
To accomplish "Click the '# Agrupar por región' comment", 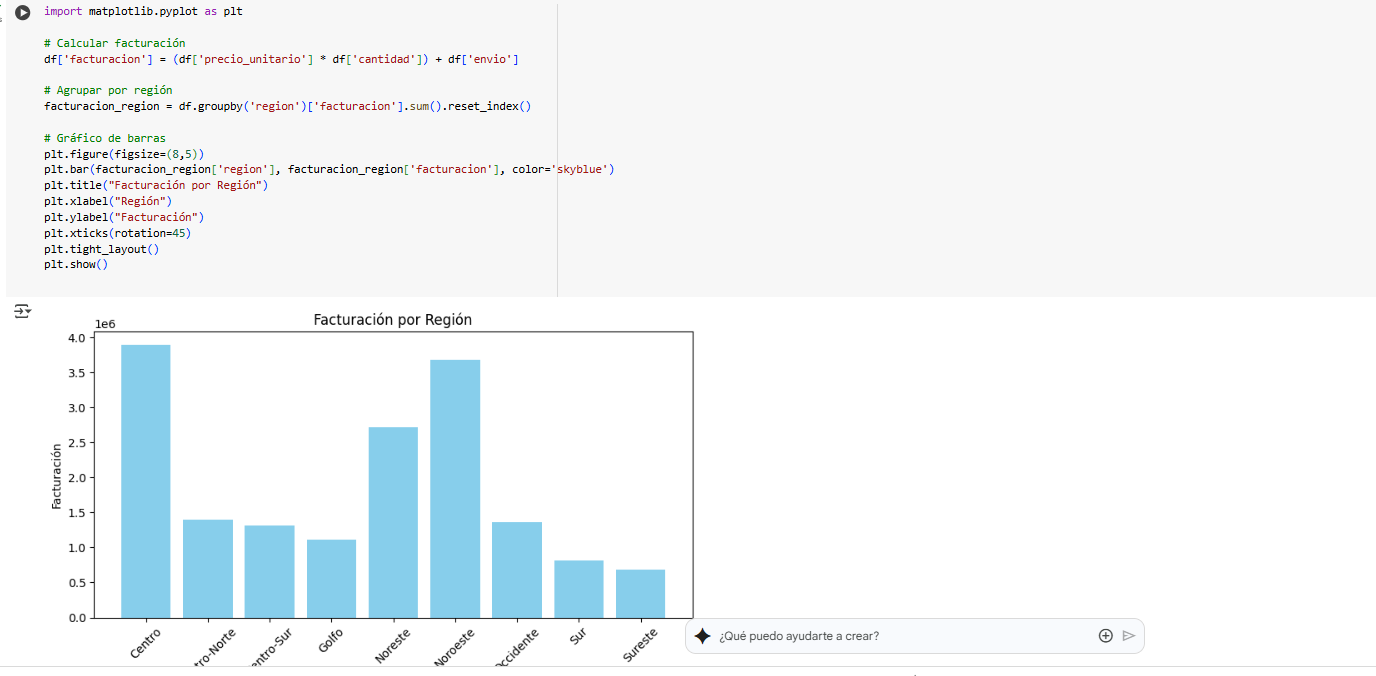I will click(108, 90).
